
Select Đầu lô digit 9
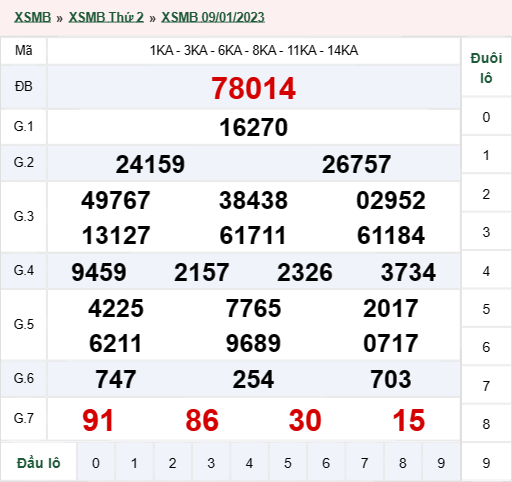pyautogui.click(x=441, y=463)
